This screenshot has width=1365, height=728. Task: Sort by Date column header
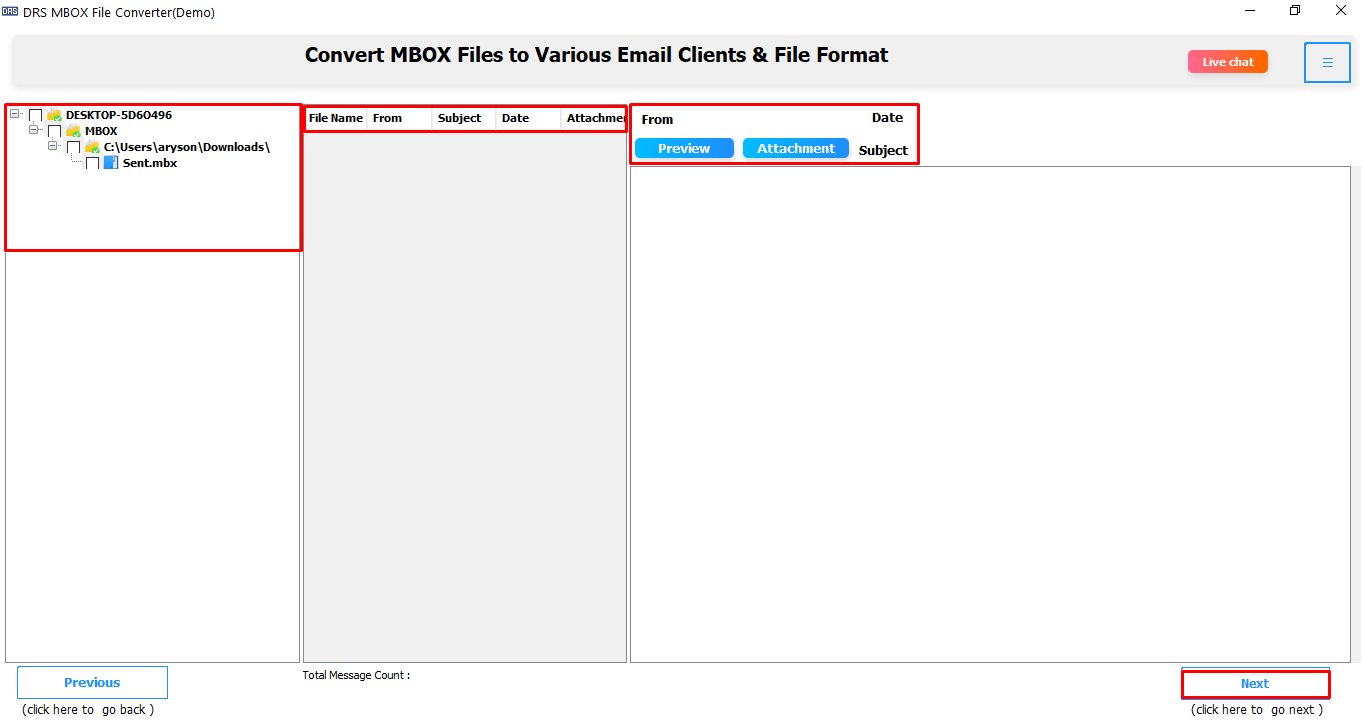click(528, 118)
